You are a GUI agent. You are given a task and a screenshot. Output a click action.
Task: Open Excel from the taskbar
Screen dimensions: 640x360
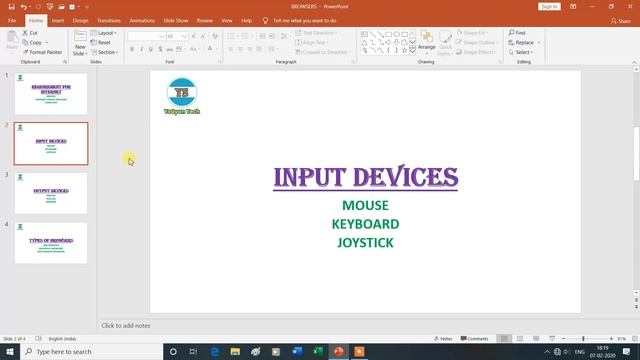318,351
